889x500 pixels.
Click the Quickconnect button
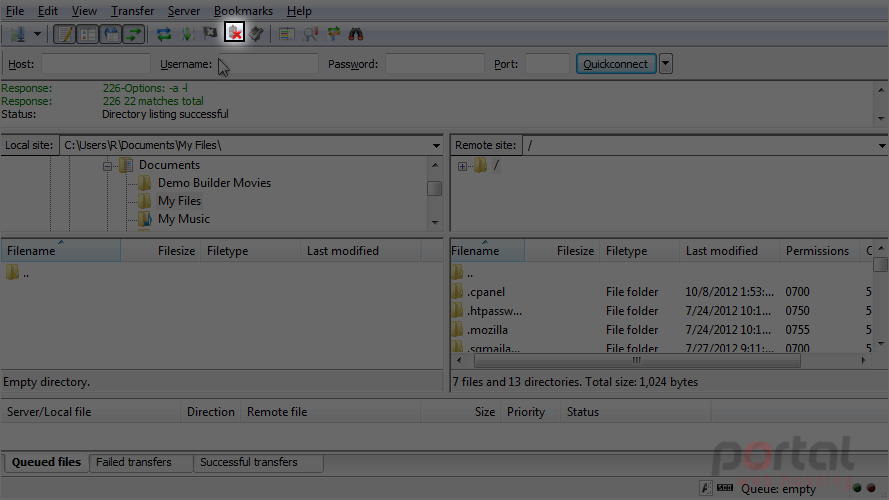click(616, 64)
